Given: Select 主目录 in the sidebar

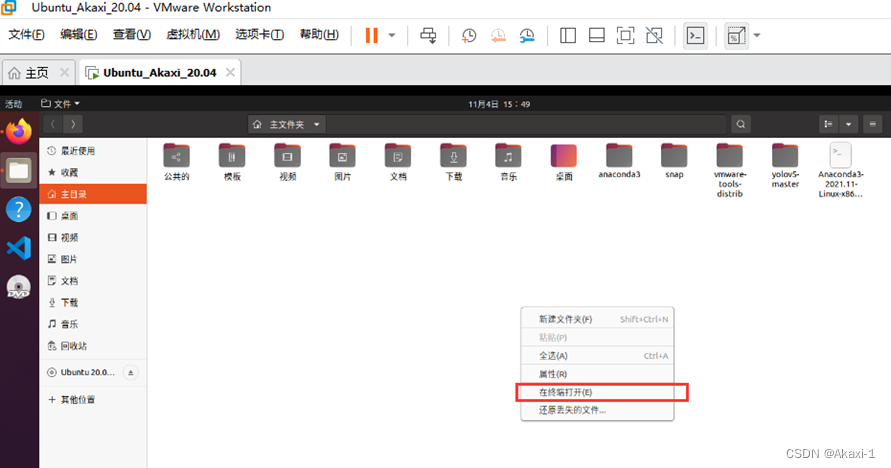Looking at the screenshot, I should (x=93, y=194).
